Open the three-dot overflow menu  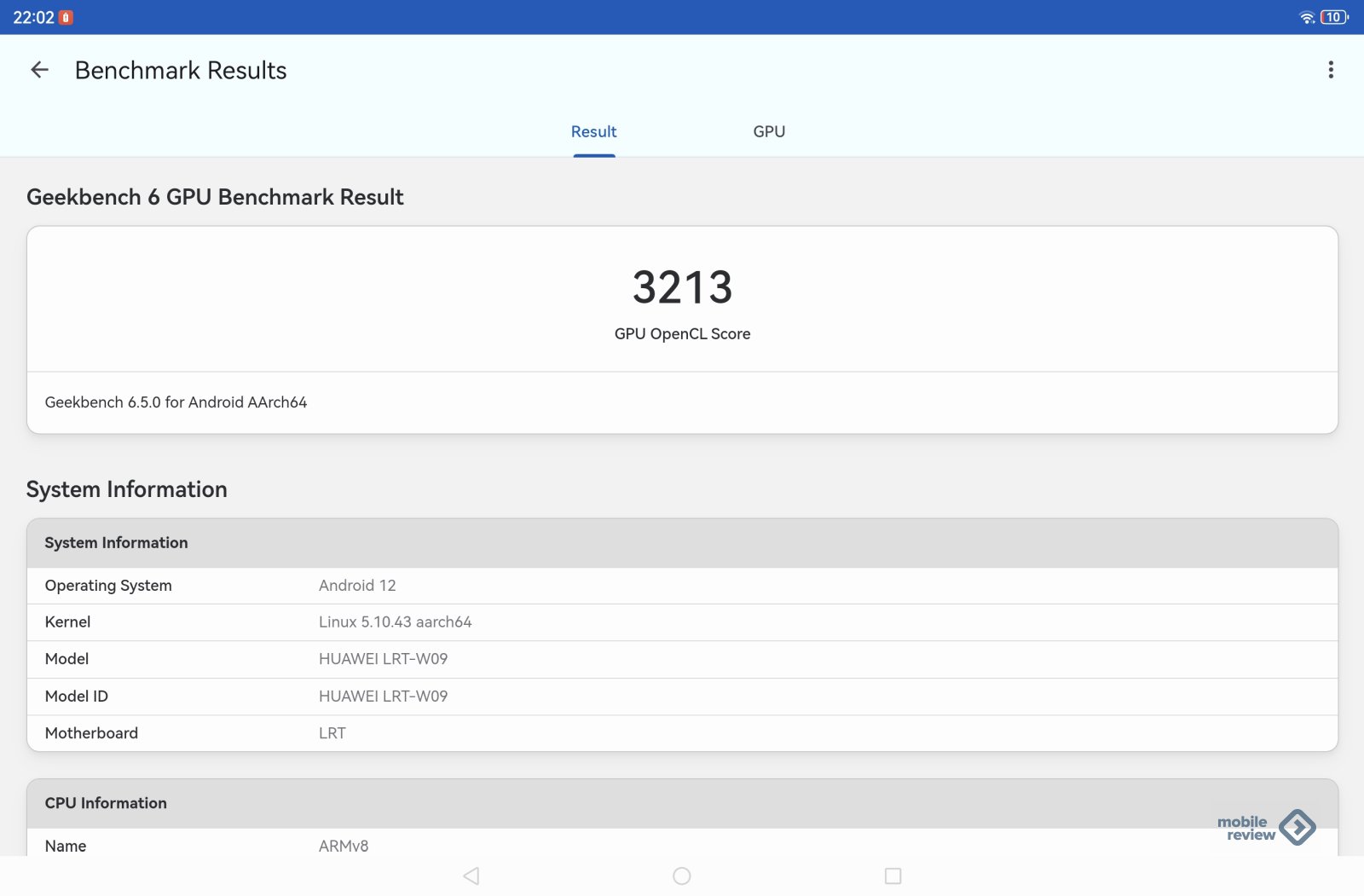point(1330,70)
